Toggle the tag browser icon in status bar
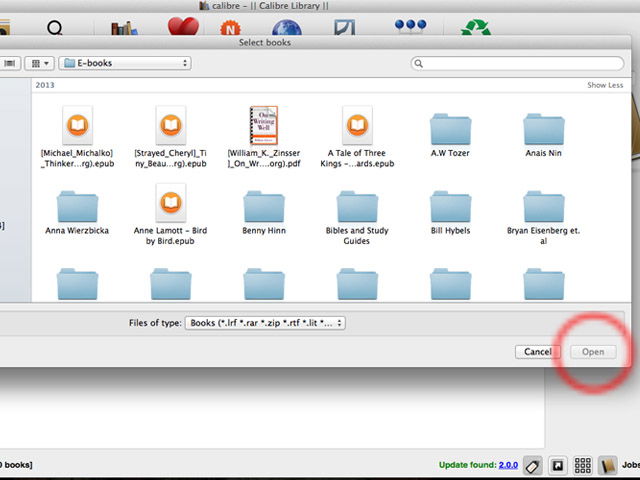Viewport: 640px width, 480px height. pyautogui.click(x=533, y=465)
